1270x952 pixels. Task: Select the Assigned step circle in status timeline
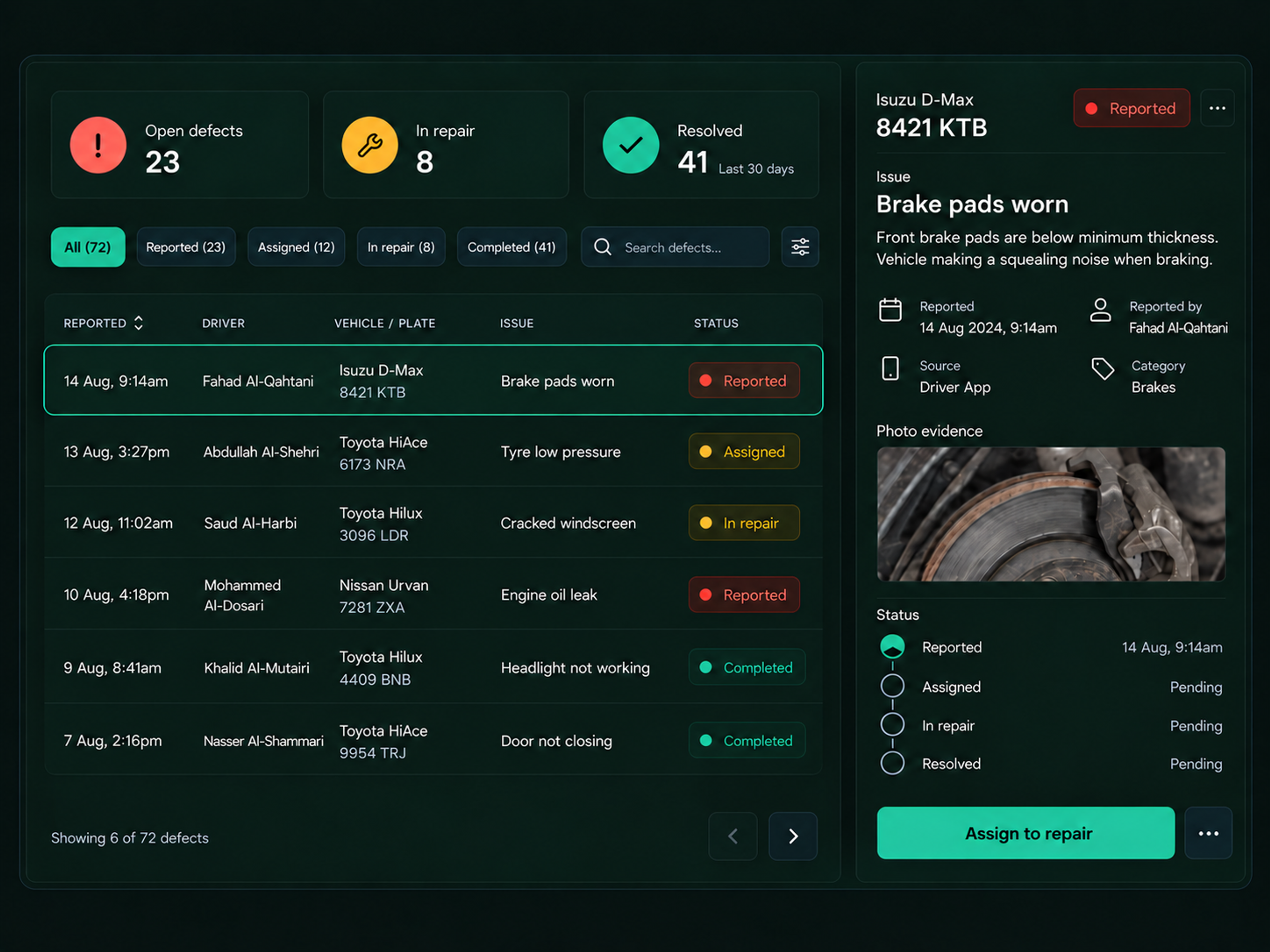[x=892, y=686]
